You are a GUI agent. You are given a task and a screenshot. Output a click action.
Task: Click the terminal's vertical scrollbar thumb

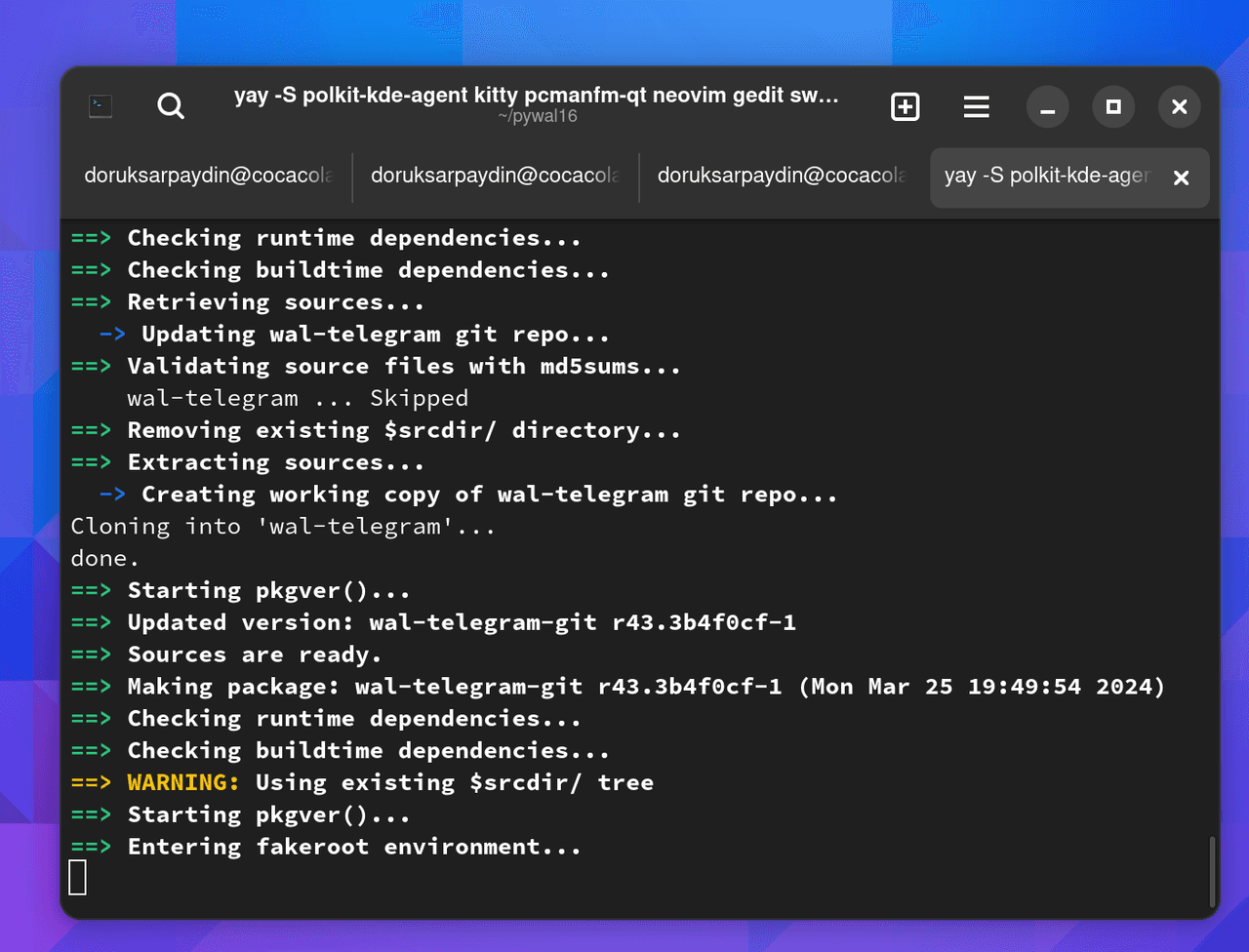pos(1213,871)
